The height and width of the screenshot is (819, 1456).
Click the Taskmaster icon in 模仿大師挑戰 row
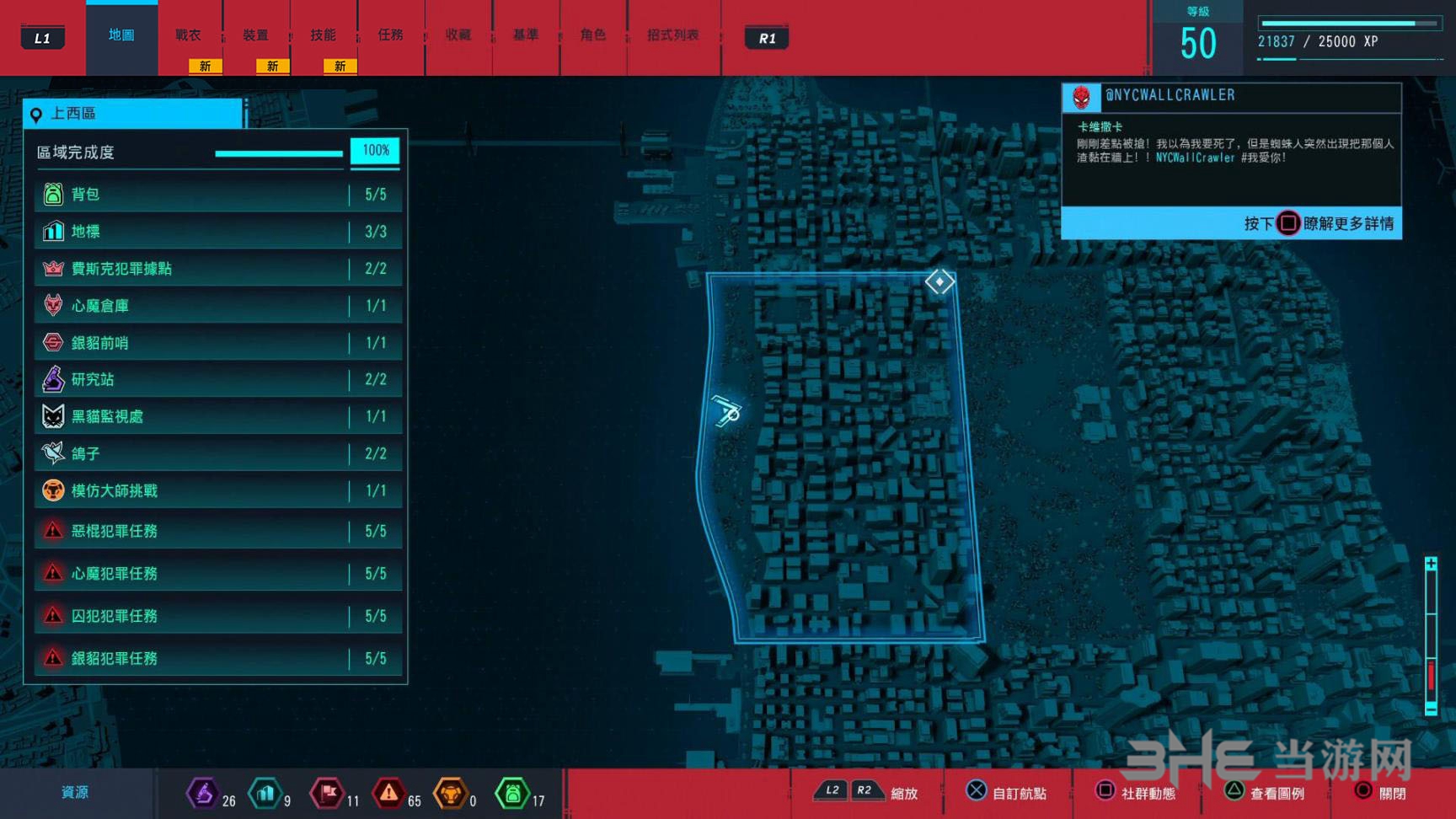[x=53, y=490]
